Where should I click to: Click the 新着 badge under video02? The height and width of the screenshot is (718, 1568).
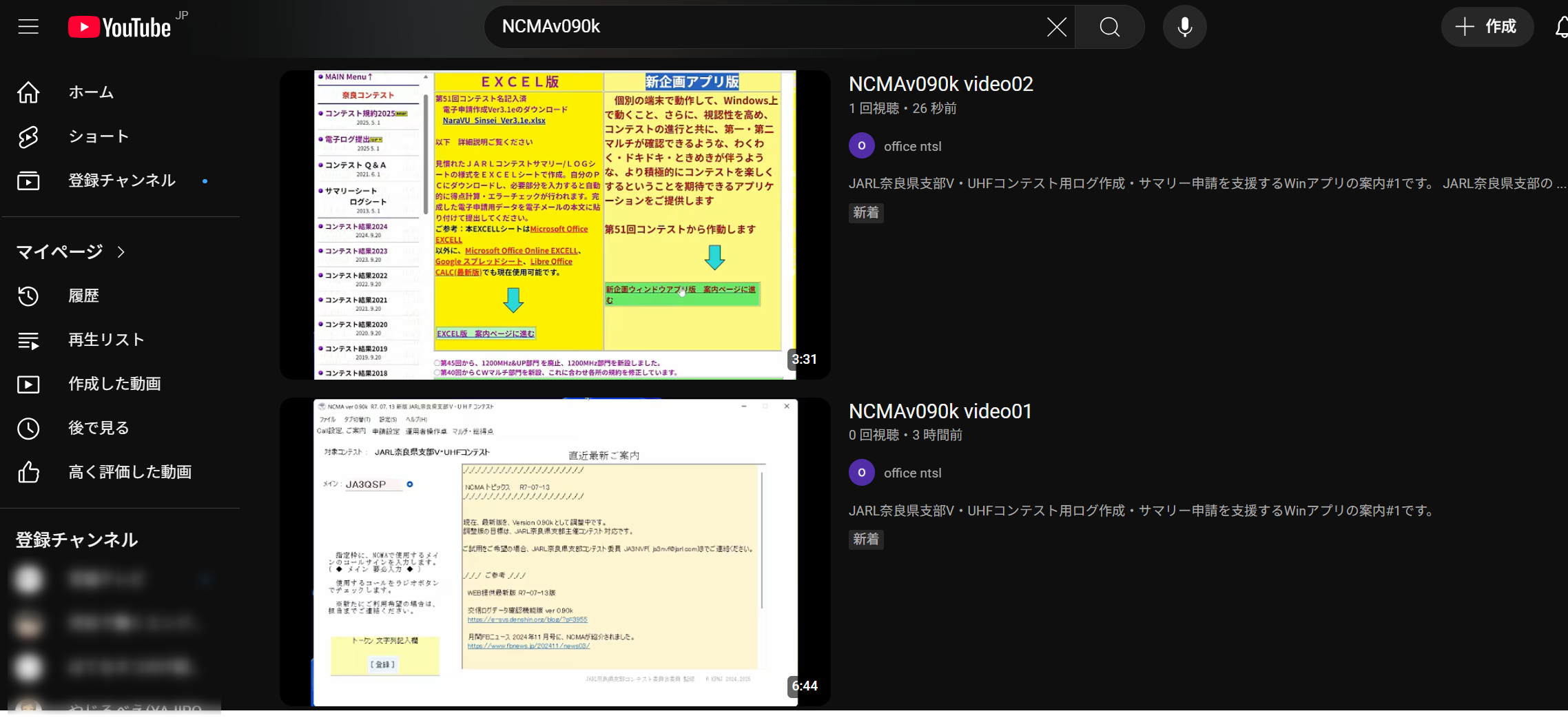click(x=866, y=212)
